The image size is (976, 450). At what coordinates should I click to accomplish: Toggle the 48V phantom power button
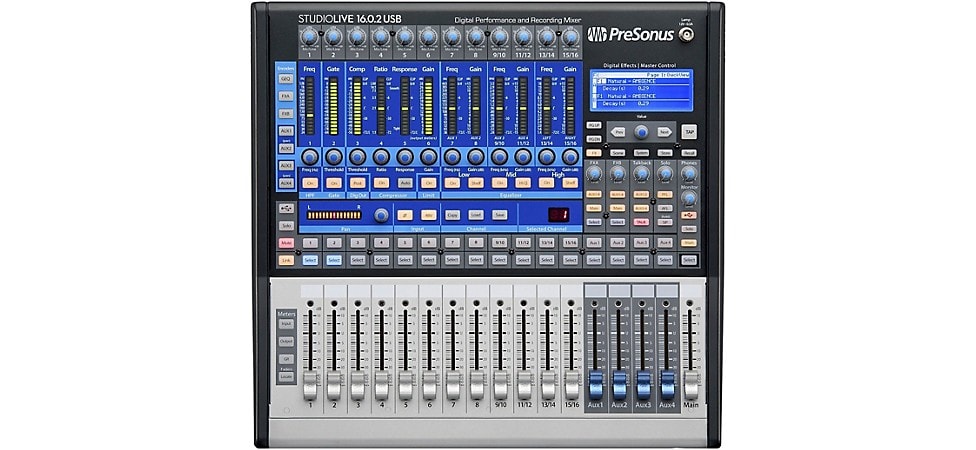pyautogui.click(x=428, y=215)
